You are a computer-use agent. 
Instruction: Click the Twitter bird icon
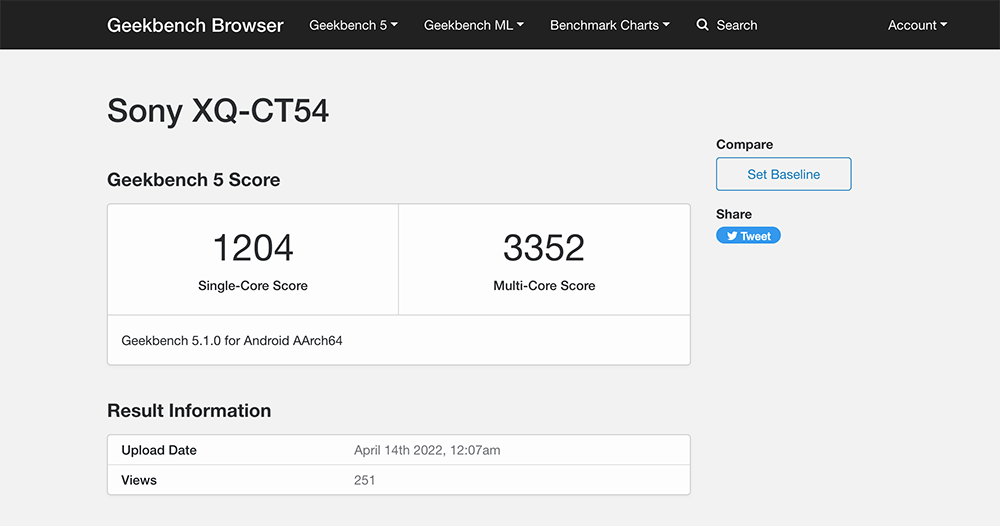pyautogui.click(x=732, y=236)
